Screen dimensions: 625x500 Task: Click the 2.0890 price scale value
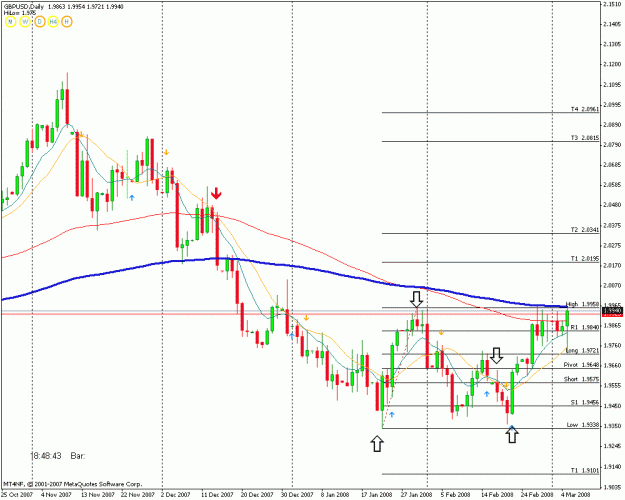pos(613,124)
